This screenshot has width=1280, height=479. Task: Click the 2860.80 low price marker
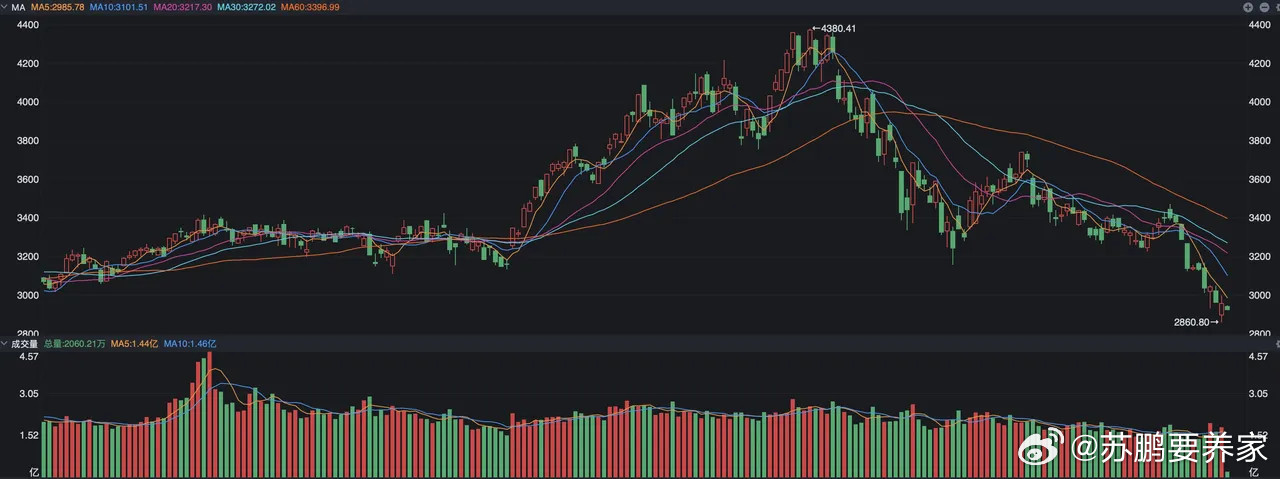click(1197, 322)
